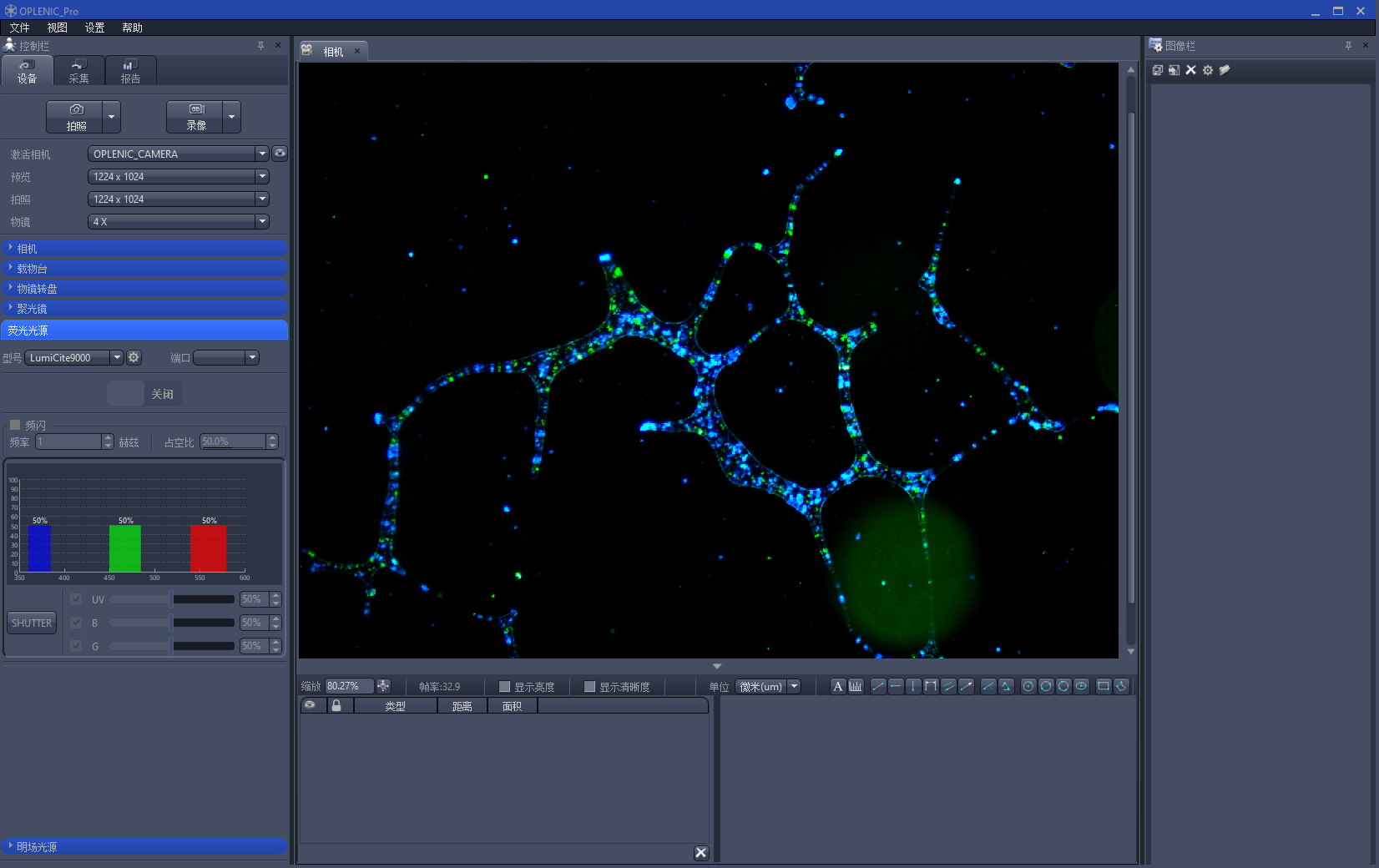Open the 设置 menu
The image size is (1379, 868).
click(94, 28)
